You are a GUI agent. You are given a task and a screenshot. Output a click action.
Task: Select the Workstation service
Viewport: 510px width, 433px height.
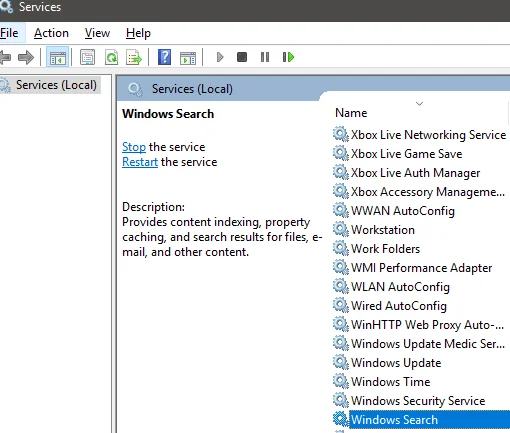click(383, 230)
